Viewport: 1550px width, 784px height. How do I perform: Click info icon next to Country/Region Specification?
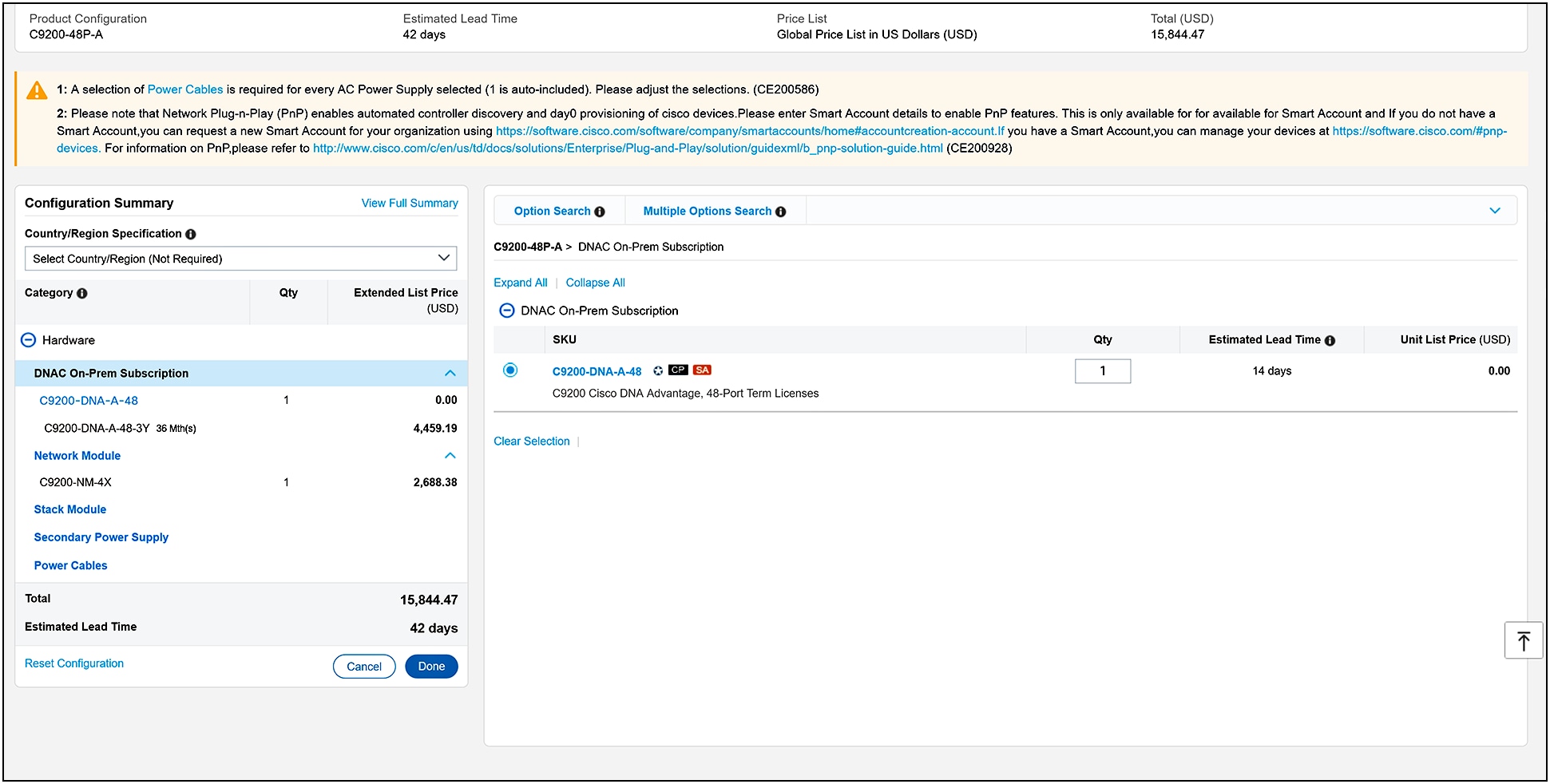pyautogui.click(x=191, y=234)
